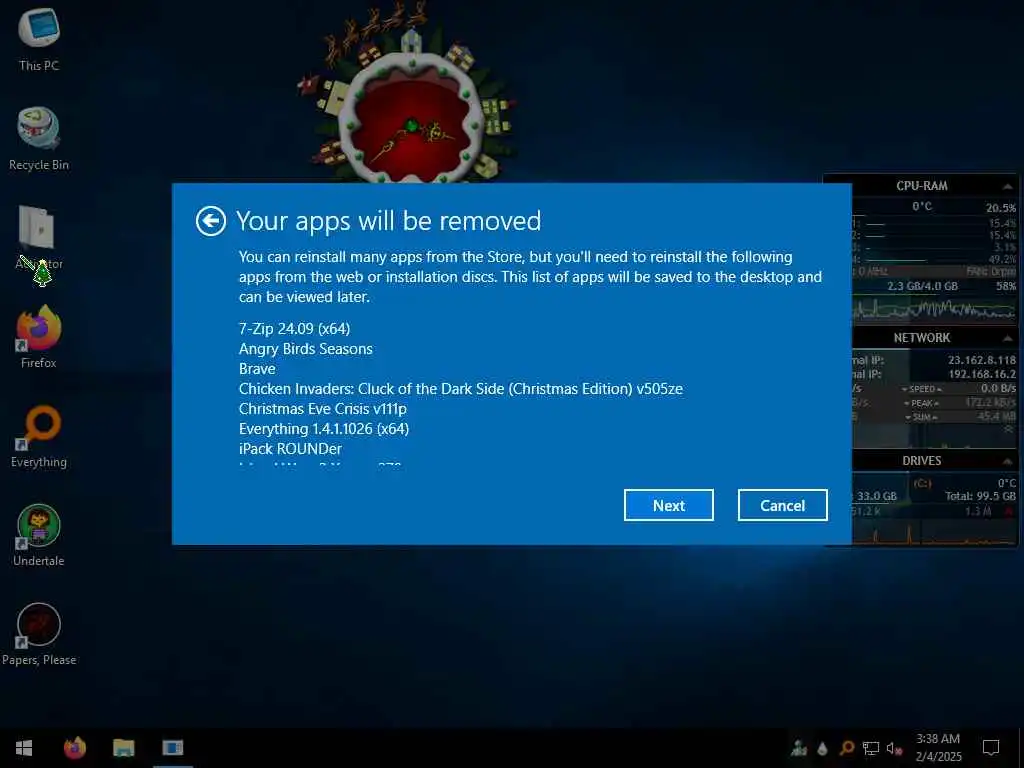Screen dimensions: 1024x768
Task: Open the Windows Start menu
Action: coord(24,748)
